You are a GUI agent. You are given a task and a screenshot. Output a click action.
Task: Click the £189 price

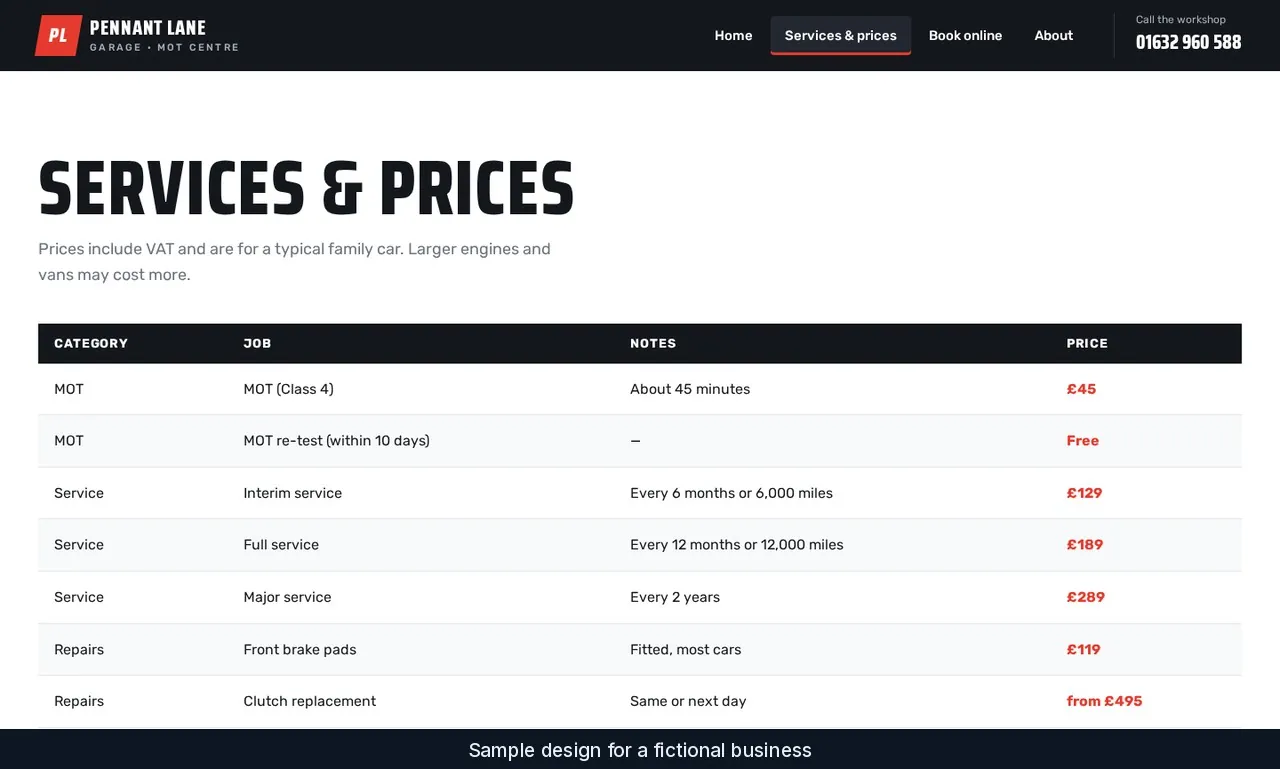click(x=1085, y=545)
